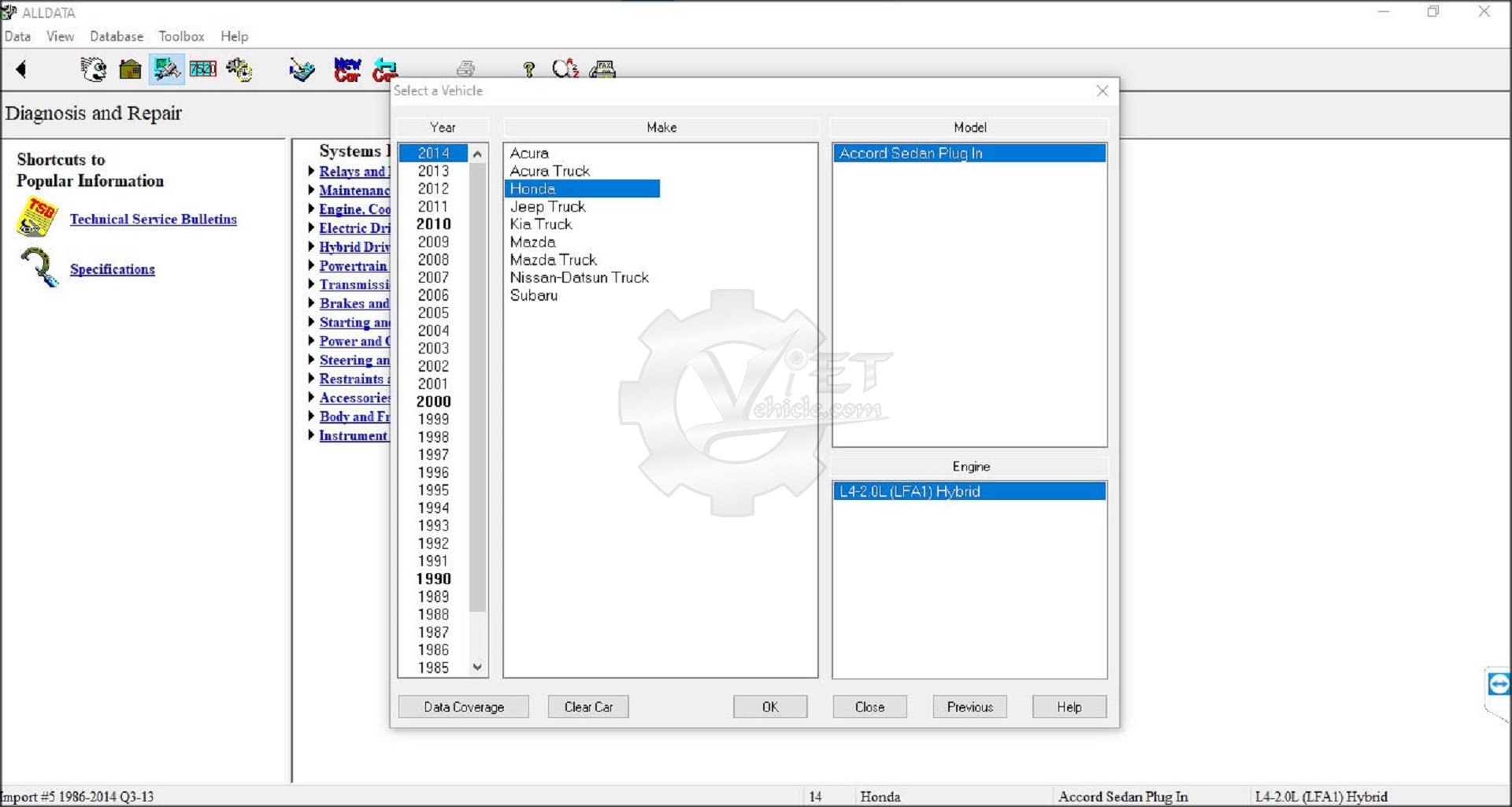Click the Specifications magnifier icon
This screenshot has width=1512, height=807.
click(39, 268)
